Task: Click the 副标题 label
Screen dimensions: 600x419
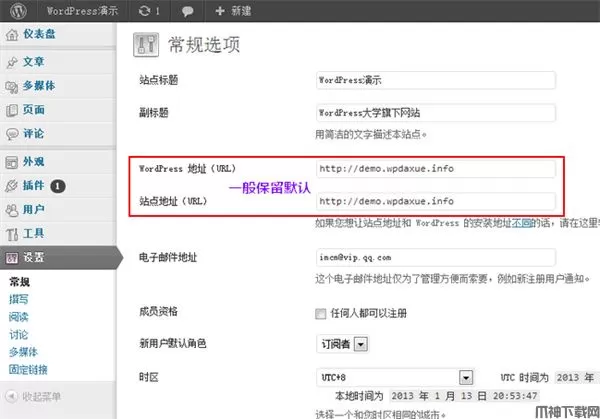Action: tap(153, 112)
